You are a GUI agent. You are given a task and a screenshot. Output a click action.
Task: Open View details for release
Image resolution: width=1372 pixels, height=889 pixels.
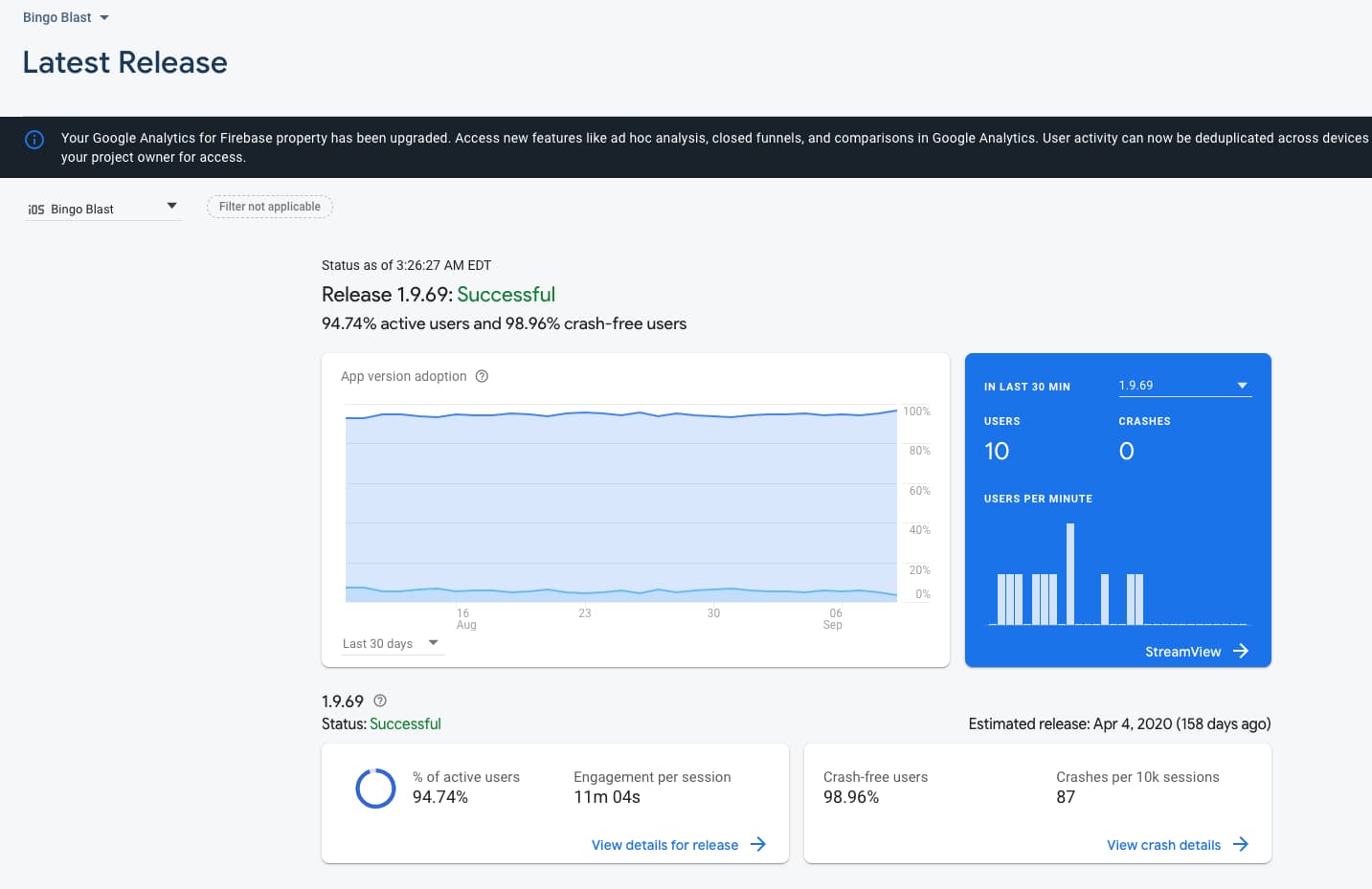[x=664, y=845]
